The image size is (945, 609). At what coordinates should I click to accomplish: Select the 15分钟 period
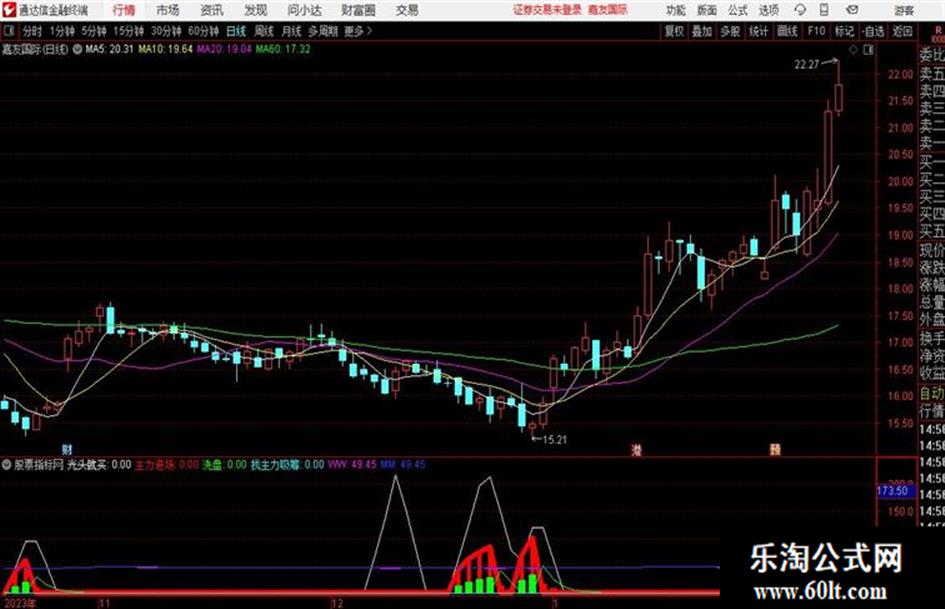[128, 31]
